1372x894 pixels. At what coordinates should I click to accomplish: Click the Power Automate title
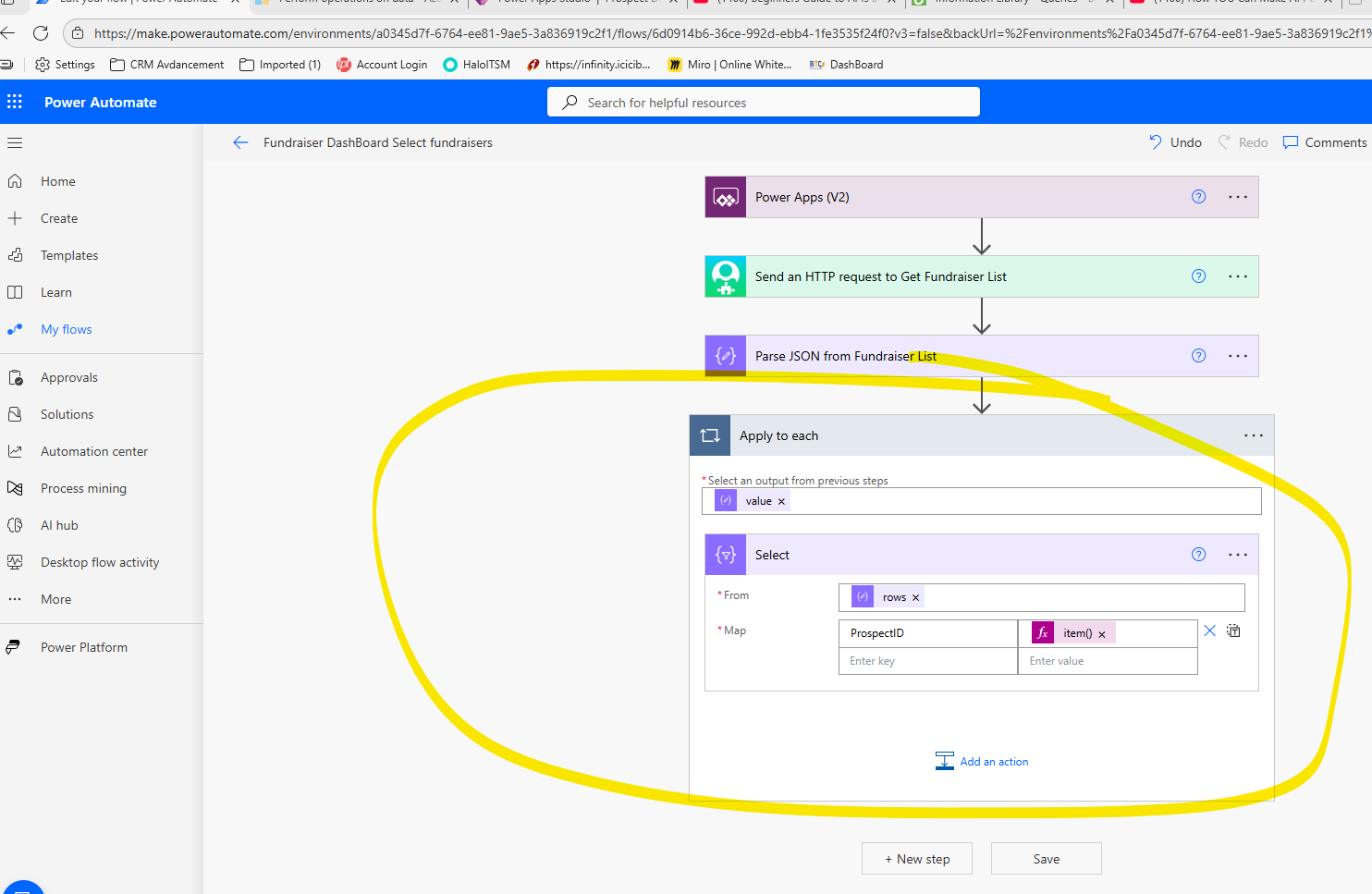(x=101, y=103)
